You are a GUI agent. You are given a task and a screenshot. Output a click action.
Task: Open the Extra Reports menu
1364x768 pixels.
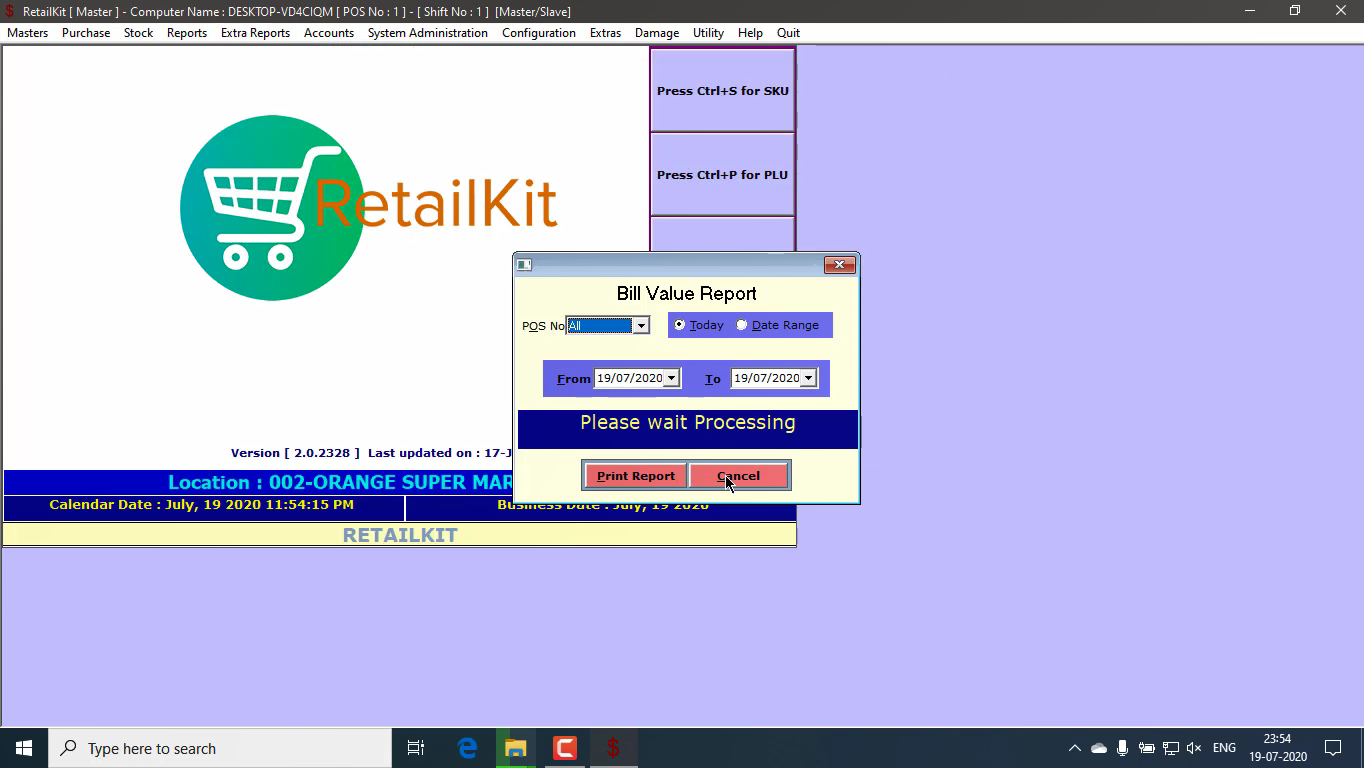[x=255, y=33]
